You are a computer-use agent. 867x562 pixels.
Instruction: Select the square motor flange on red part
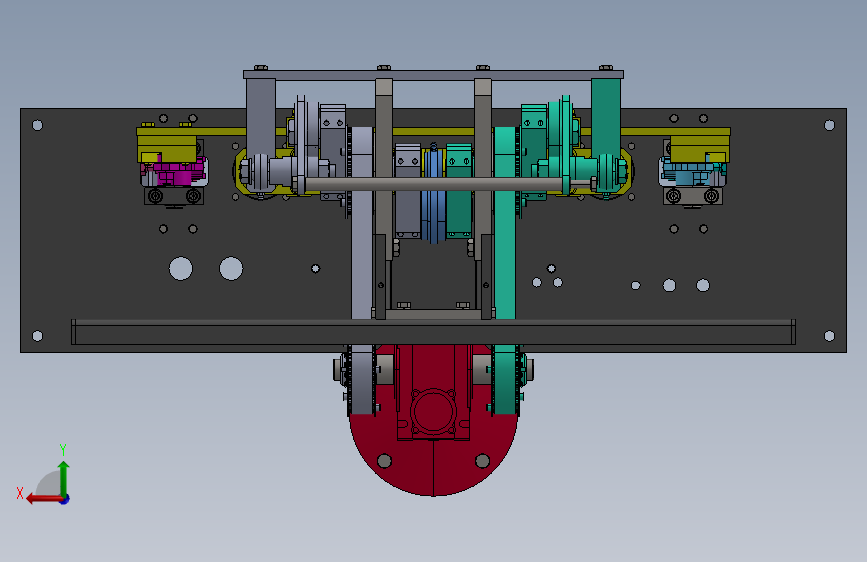tap(434, 412)
